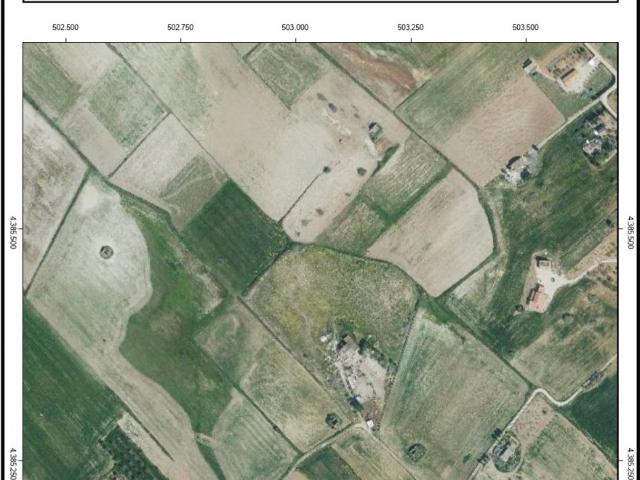Click the right-side 4.385.500 northing label
Image resolution: width=640 pixels, height=480 pixels.
(631, 233)
